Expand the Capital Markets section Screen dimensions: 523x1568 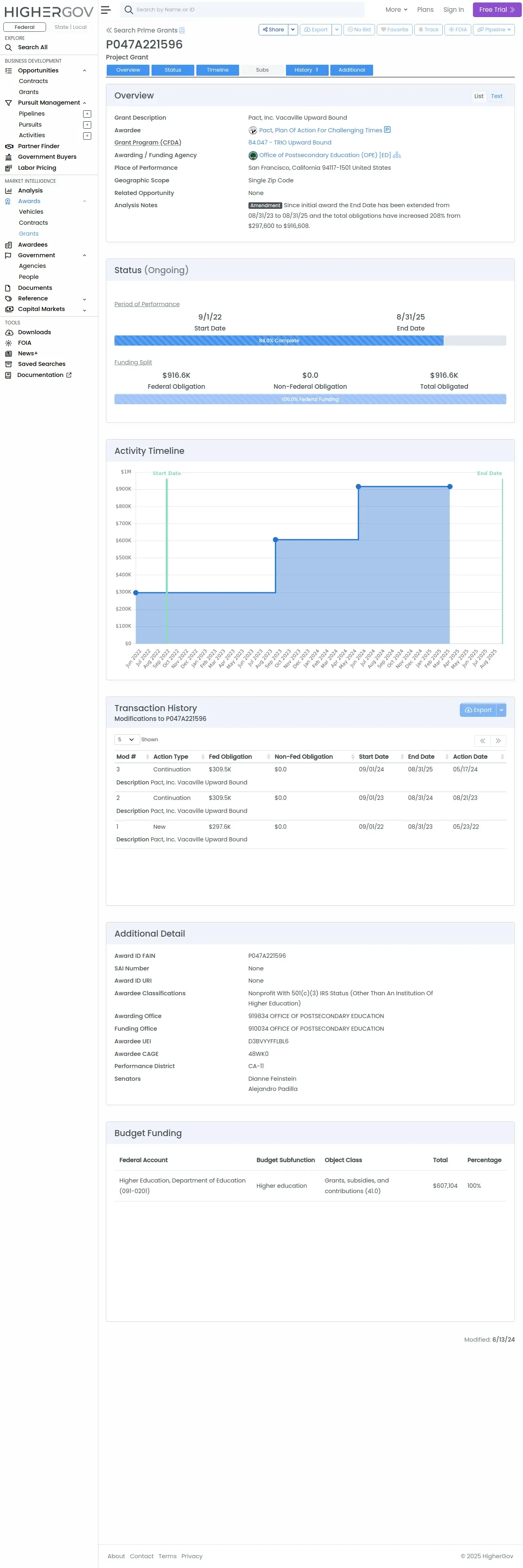pyautogui.click(x=85, y=310)
